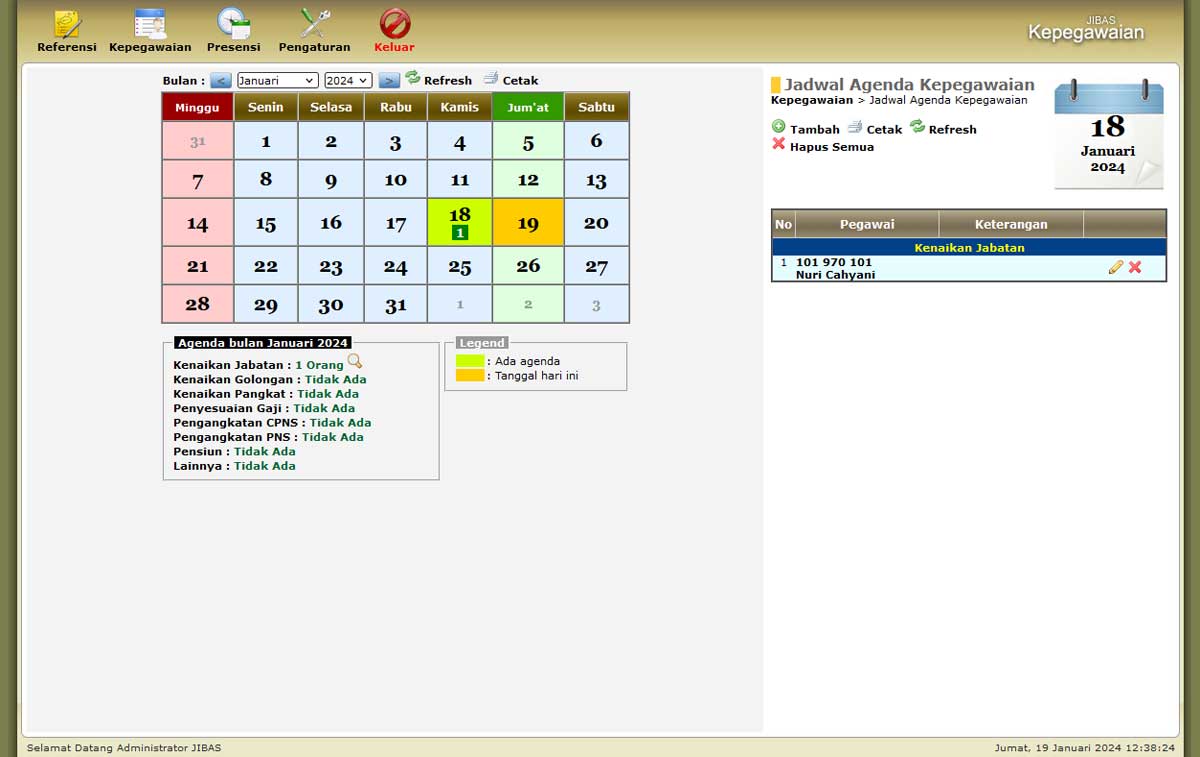
Task: Click employee name Nuri Cahyani
Action: pos(836,275)
